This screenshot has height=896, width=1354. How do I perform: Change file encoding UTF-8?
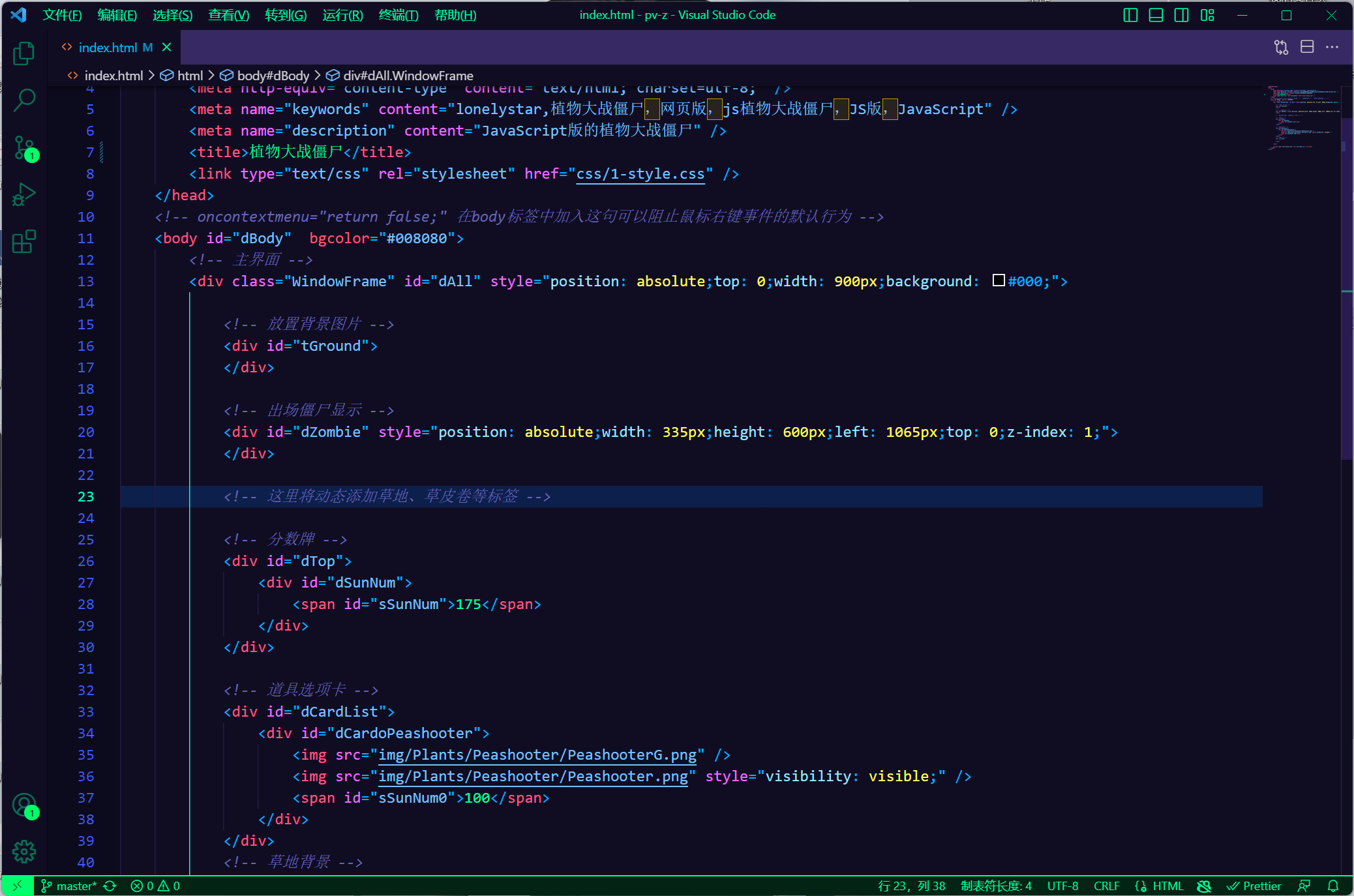[x=1062, y=886]
